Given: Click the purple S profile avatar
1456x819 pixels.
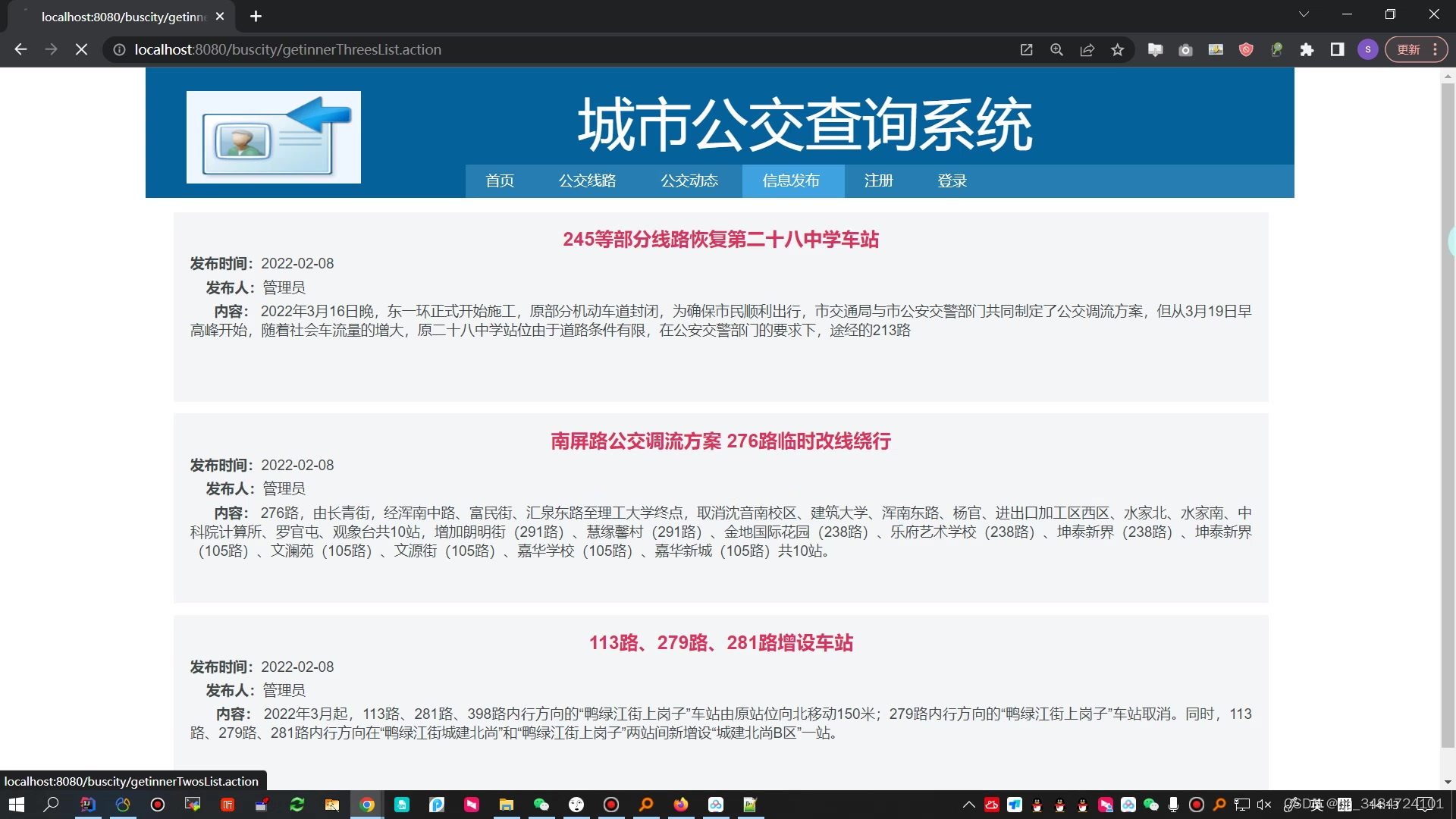Looking at the screenshot, I should coord(1367,49).
